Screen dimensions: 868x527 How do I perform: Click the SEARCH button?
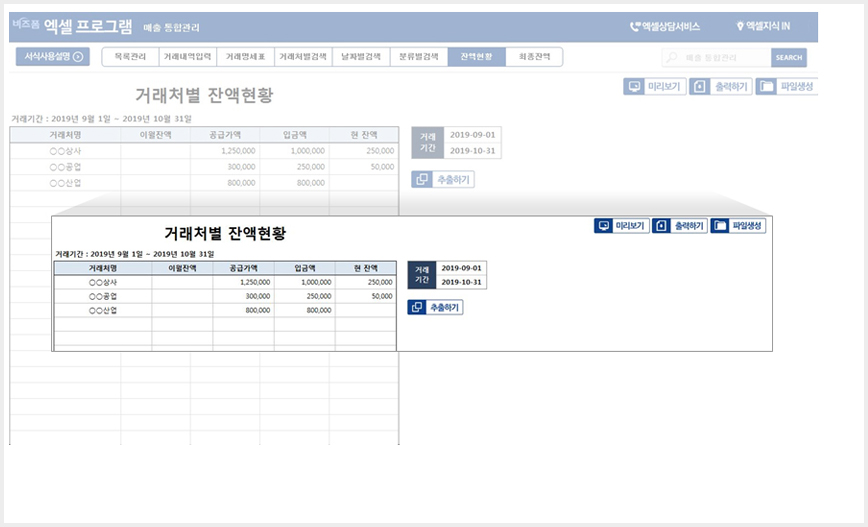[789, 58]
